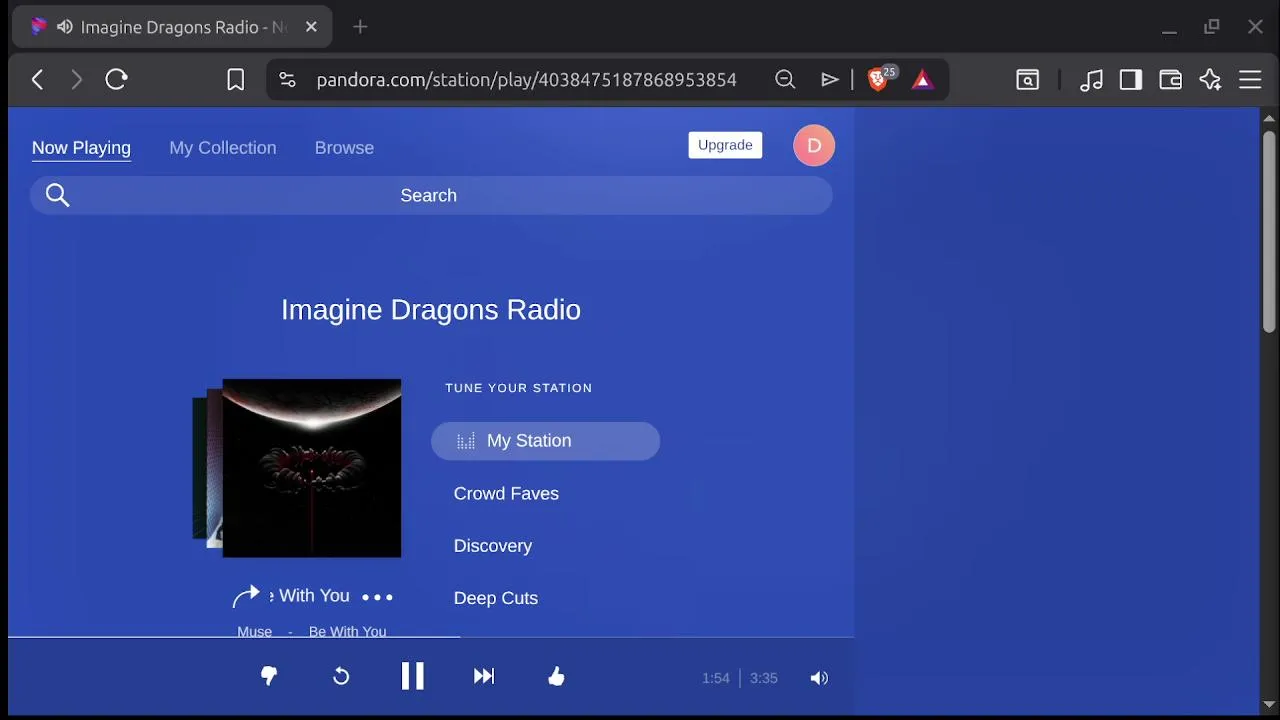Bookmark this page
Screen dimensions: 1280x720
coord(235,80)
